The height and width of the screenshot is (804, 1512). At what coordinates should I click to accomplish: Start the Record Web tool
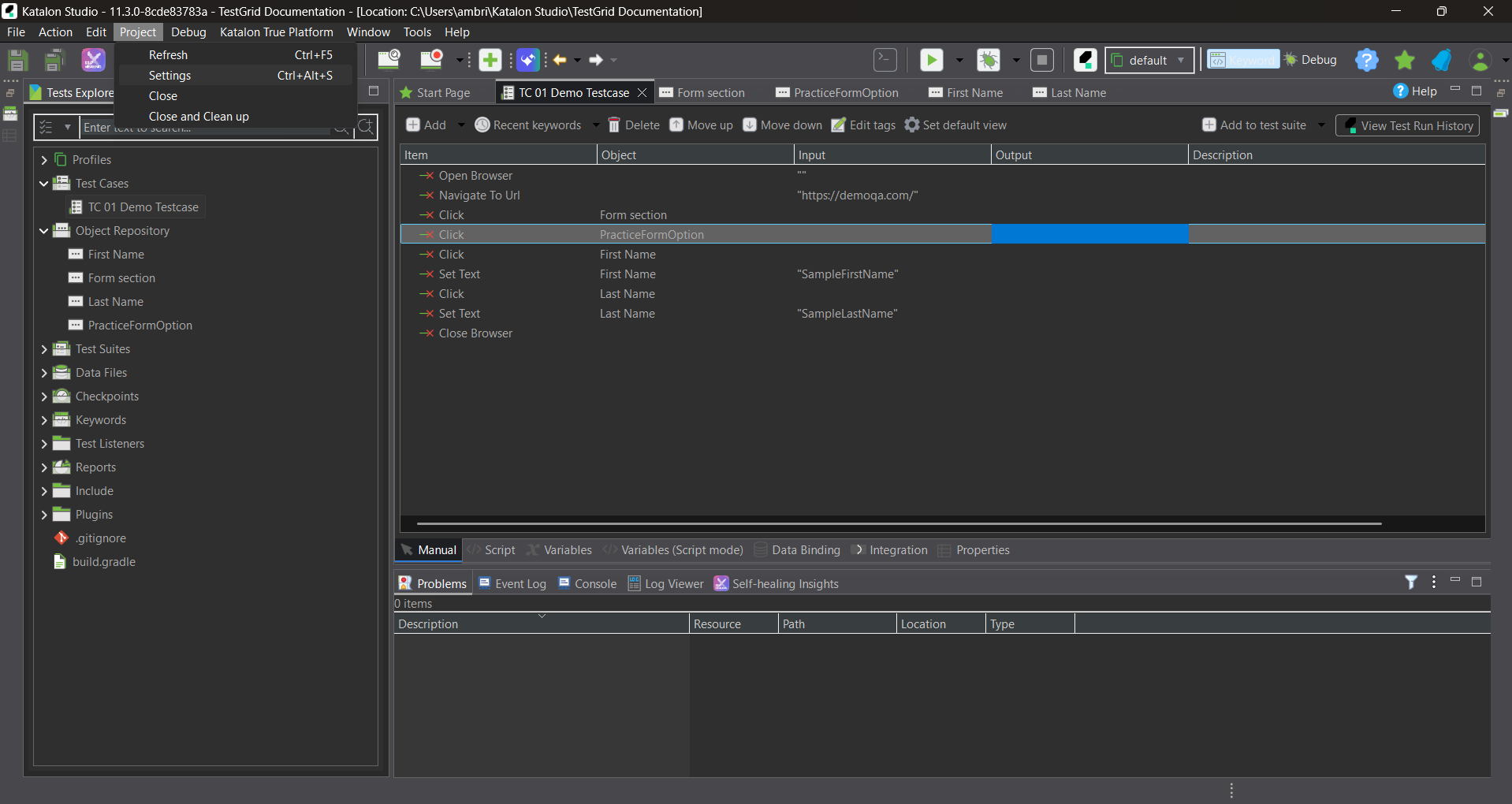[x=431, y=60]
